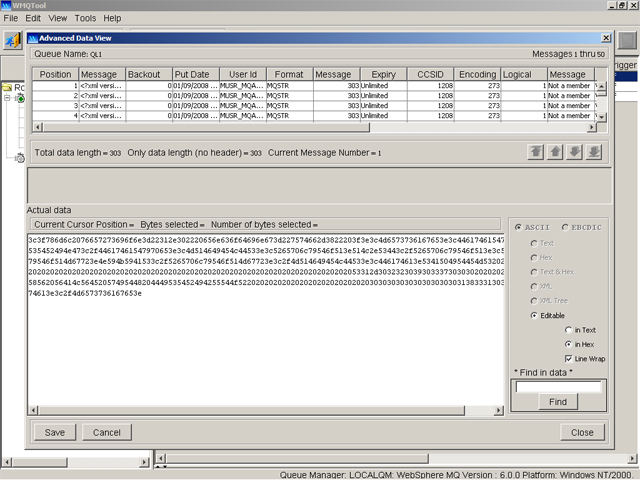640x480 pixels.
Task: Close the Advanced Data View dialog
Action: [606, 38]
